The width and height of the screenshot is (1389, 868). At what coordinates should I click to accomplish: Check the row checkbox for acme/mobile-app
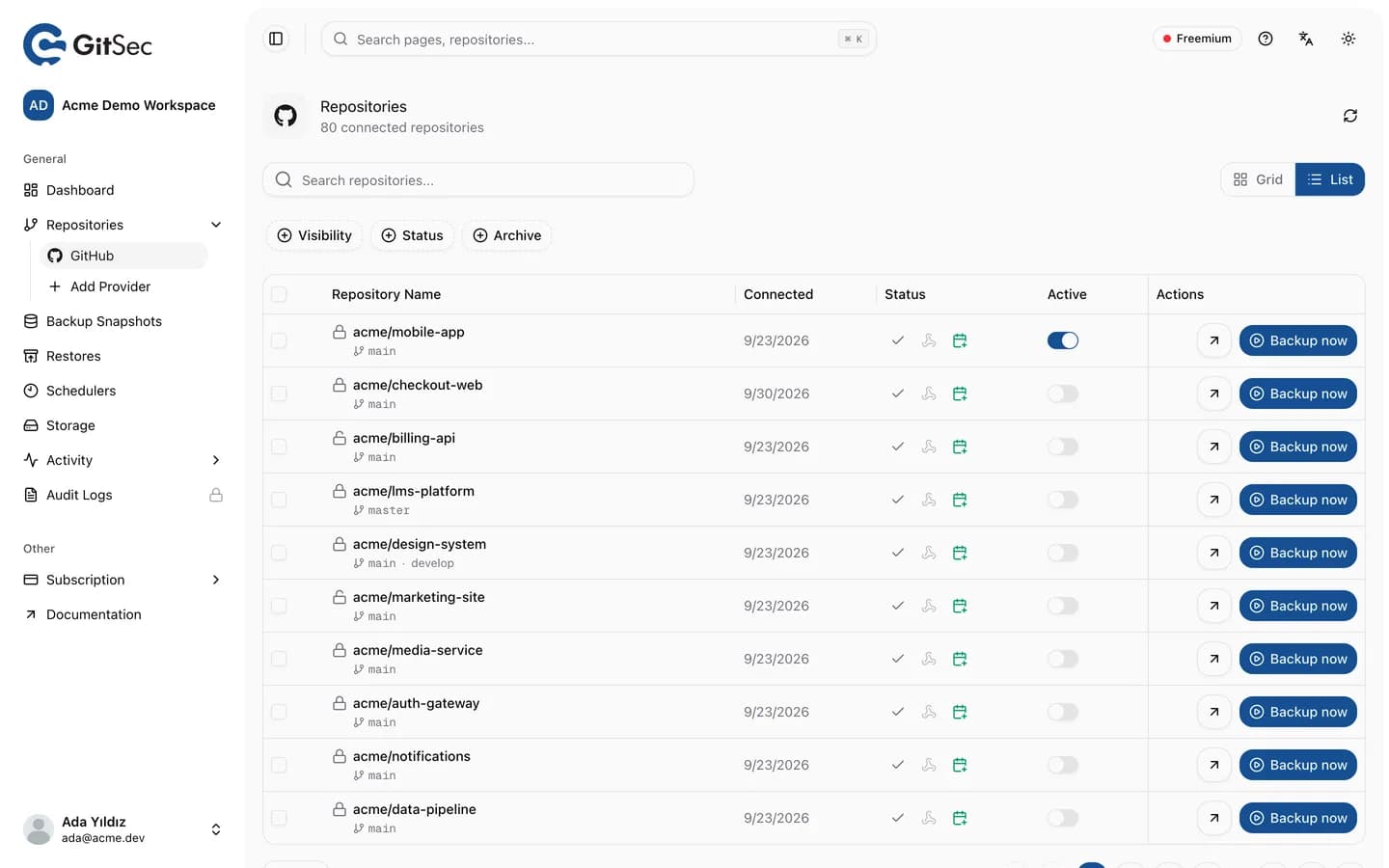tap(279, 340)
